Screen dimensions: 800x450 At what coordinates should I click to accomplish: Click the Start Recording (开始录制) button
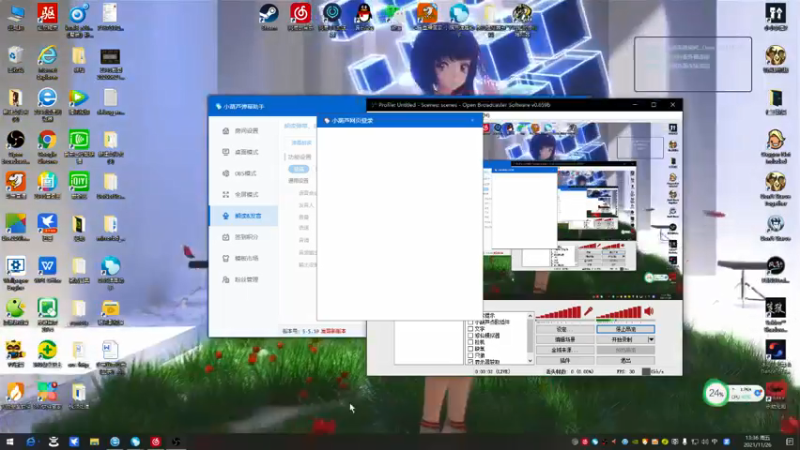tap(621, 339)
